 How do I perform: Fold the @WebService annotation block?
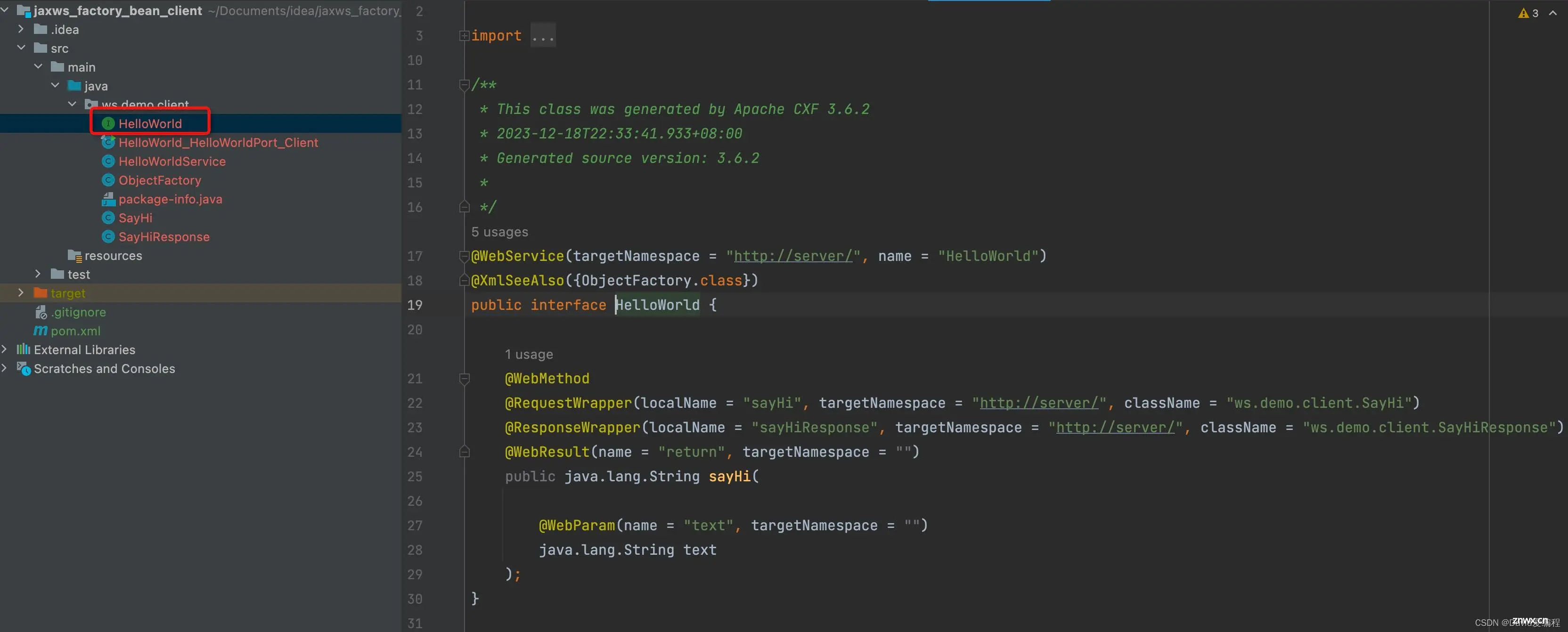(x=464, y=256)
